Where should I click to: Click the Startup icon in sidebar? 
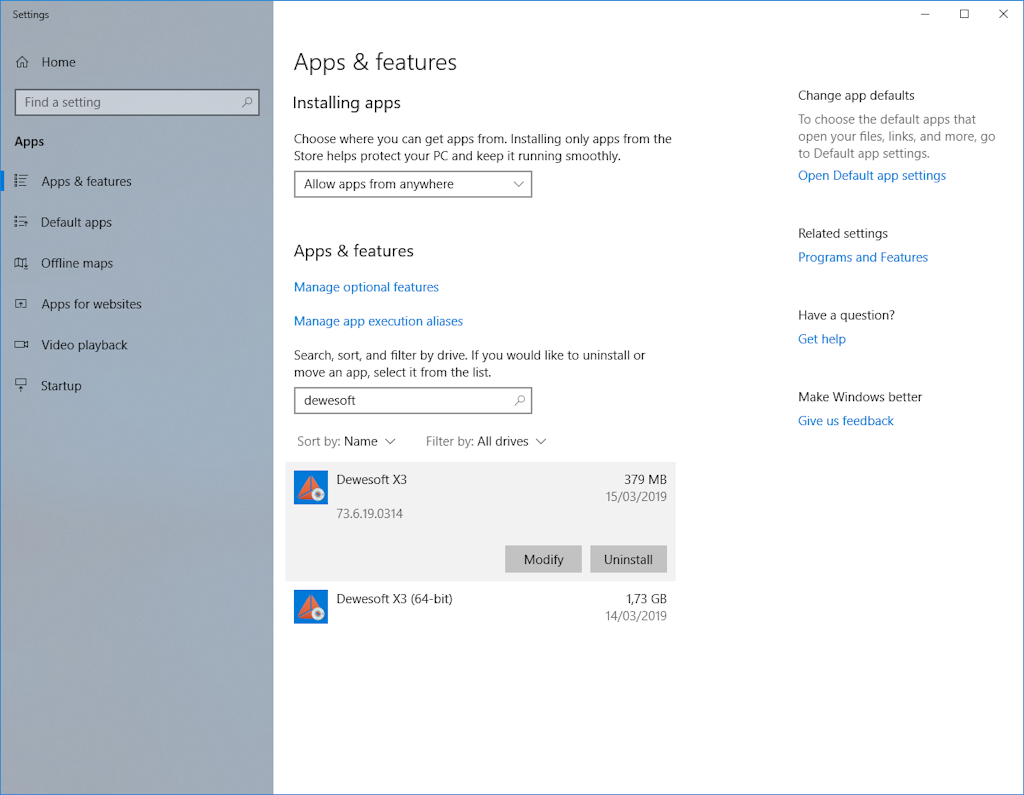tap(21, 385)
